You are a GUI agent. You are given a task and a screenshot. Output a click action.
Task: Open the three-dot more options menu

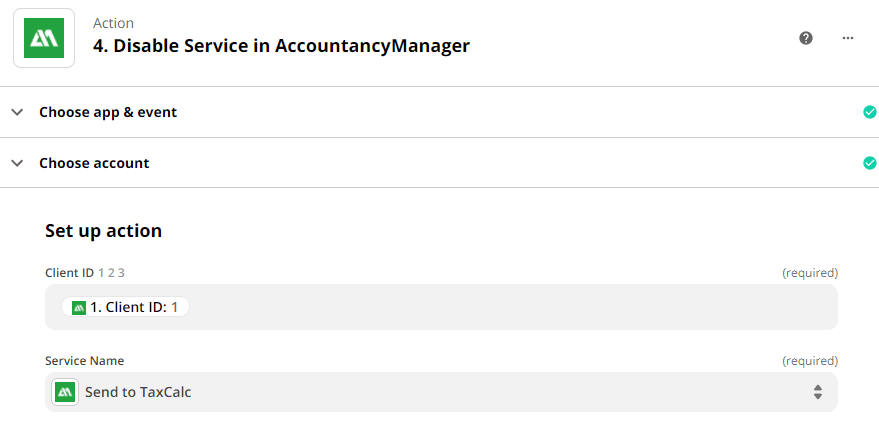click(848, 38)
